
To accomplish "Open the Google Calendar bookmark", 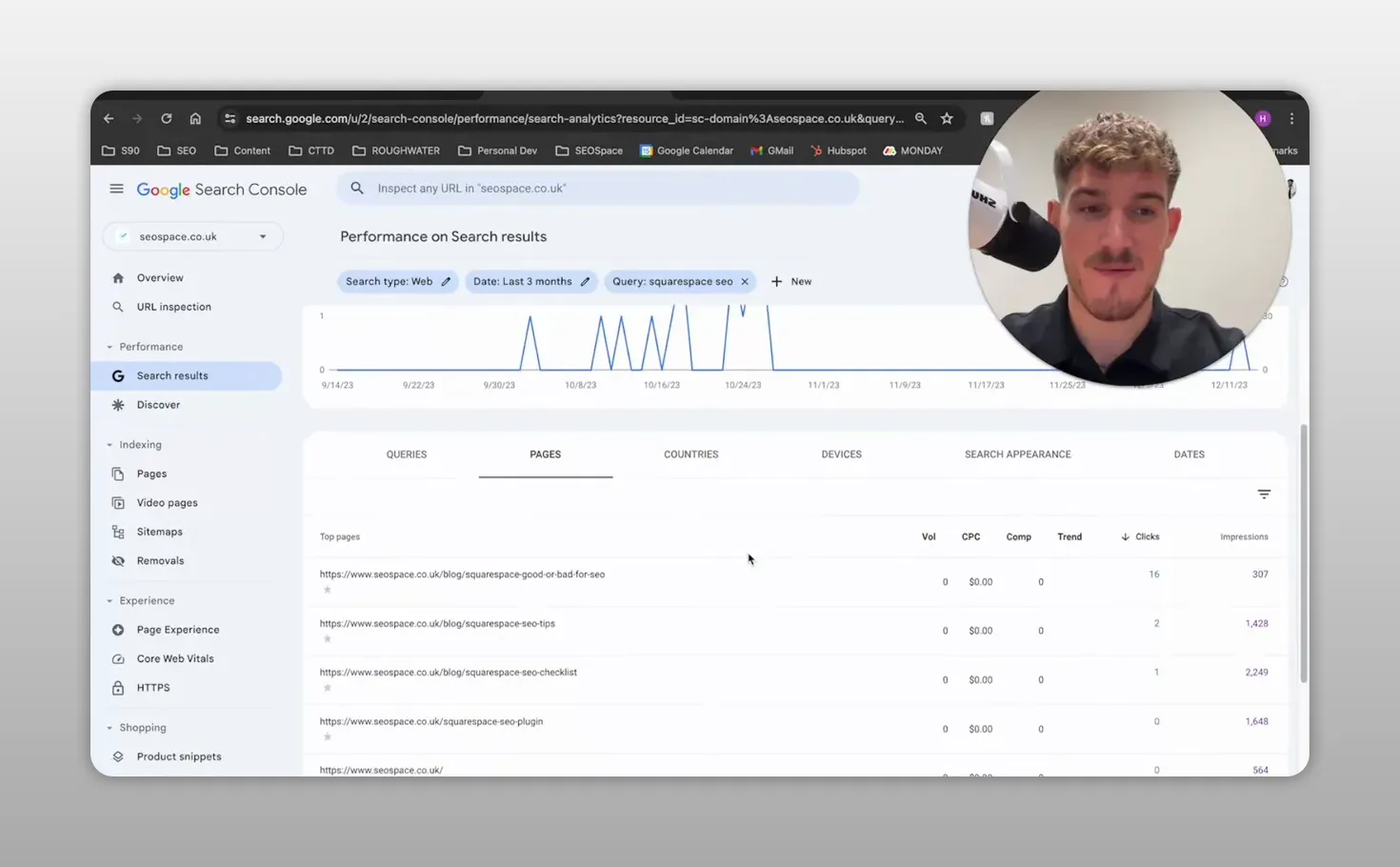I will tap(687, 151).
